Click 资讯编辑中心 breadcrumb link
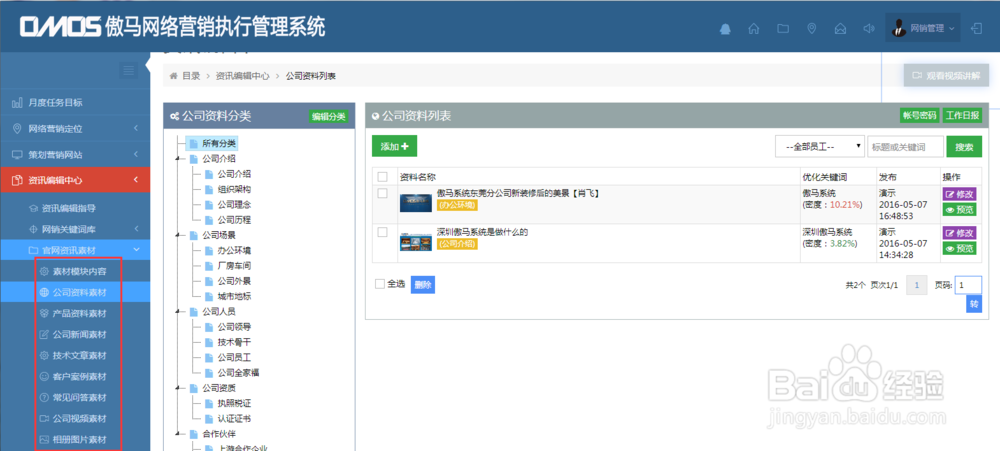This screenshot has height=451, width=1000. pyautogui.click(x=242, y=76)
